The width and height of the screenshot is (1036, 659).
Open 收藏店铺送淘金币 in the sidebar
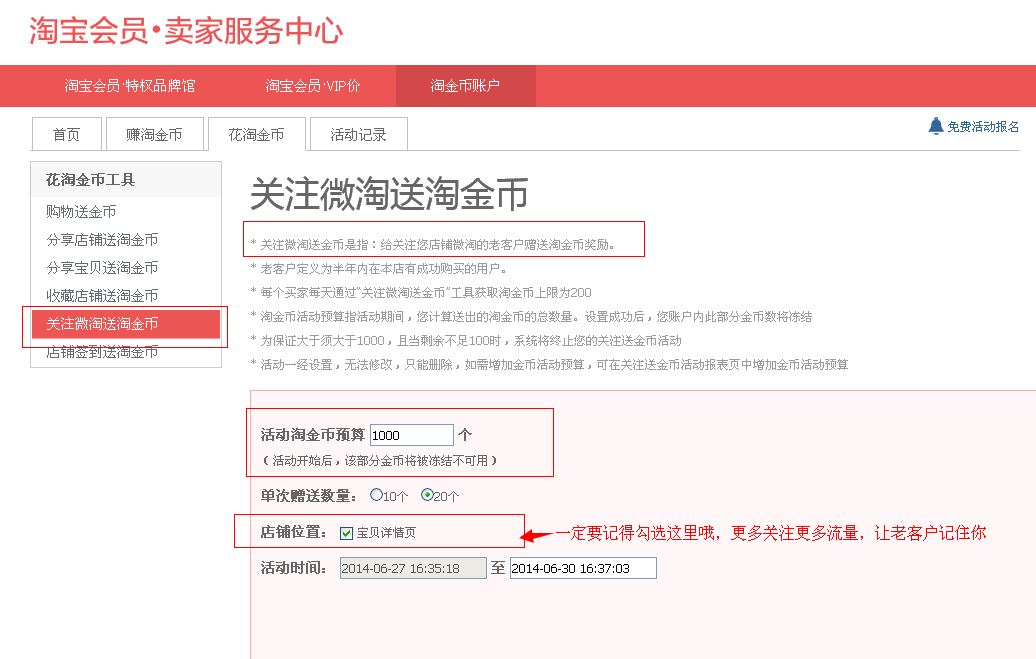(x=102, y=295)
